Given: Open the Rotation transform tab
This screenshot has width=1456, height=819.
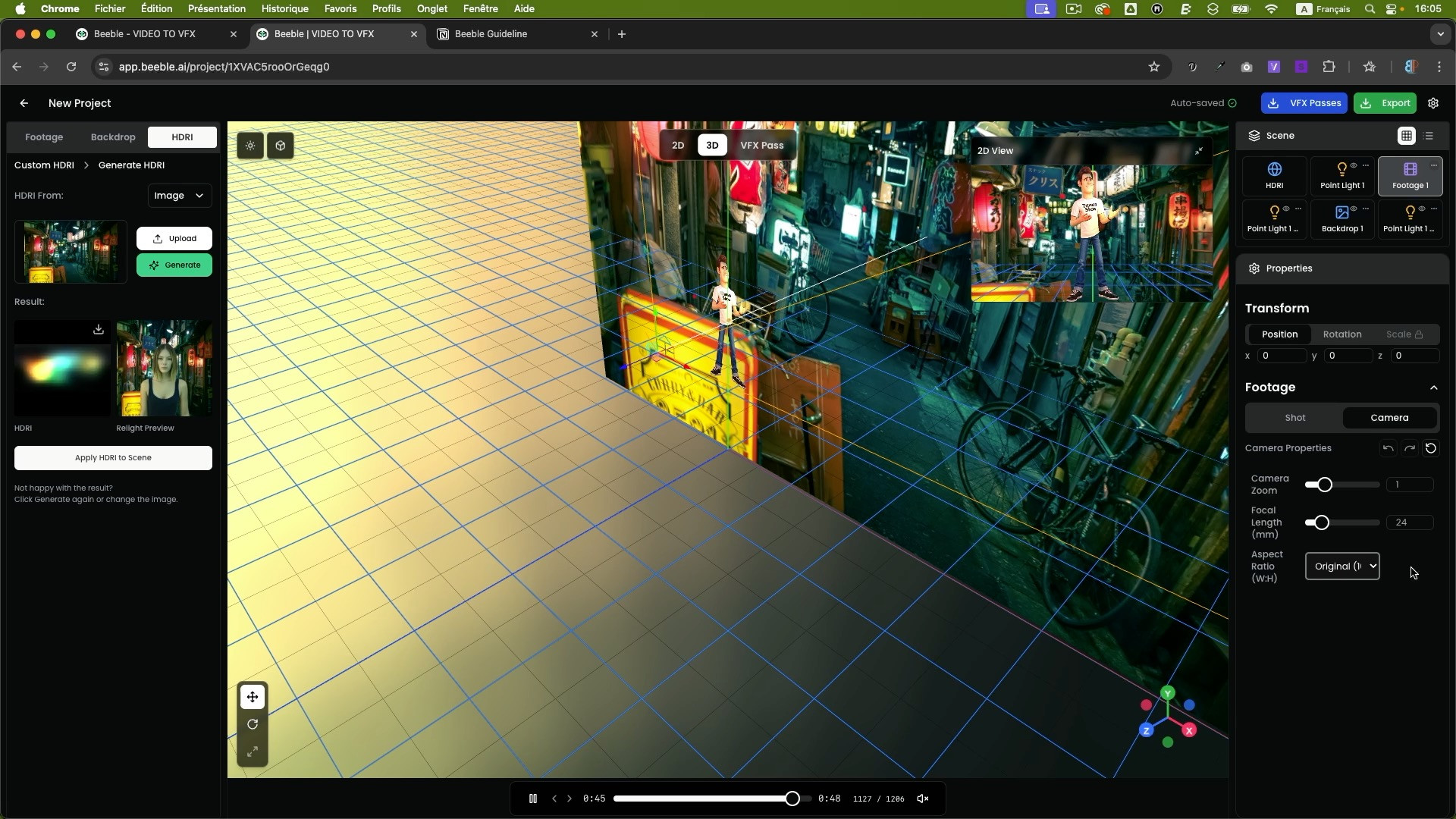Looking at the screenshot, I should coord(1342,334).
